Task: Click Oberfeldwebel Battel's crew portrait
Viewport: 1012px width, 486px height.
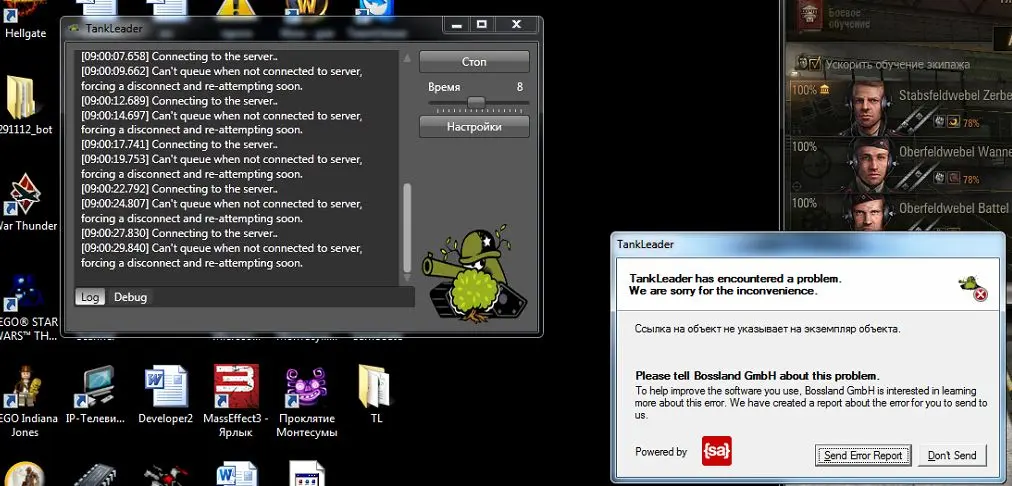Action: 869,212
